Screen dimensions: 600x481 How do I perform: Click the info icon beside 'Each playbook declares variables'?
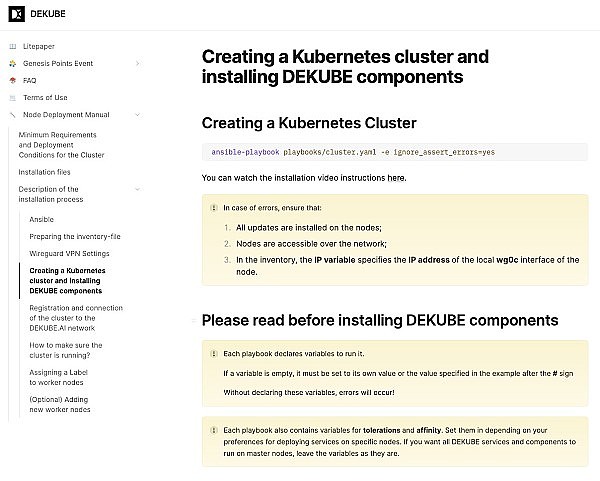click(212, 354)
